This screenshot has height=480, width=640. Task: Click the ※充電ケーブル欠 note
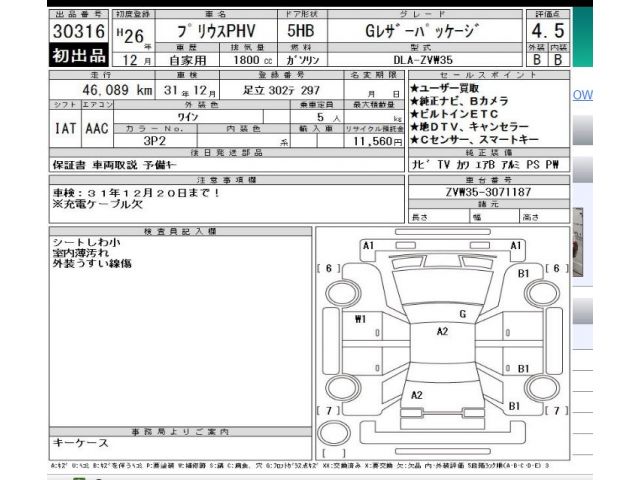[97, 204]
